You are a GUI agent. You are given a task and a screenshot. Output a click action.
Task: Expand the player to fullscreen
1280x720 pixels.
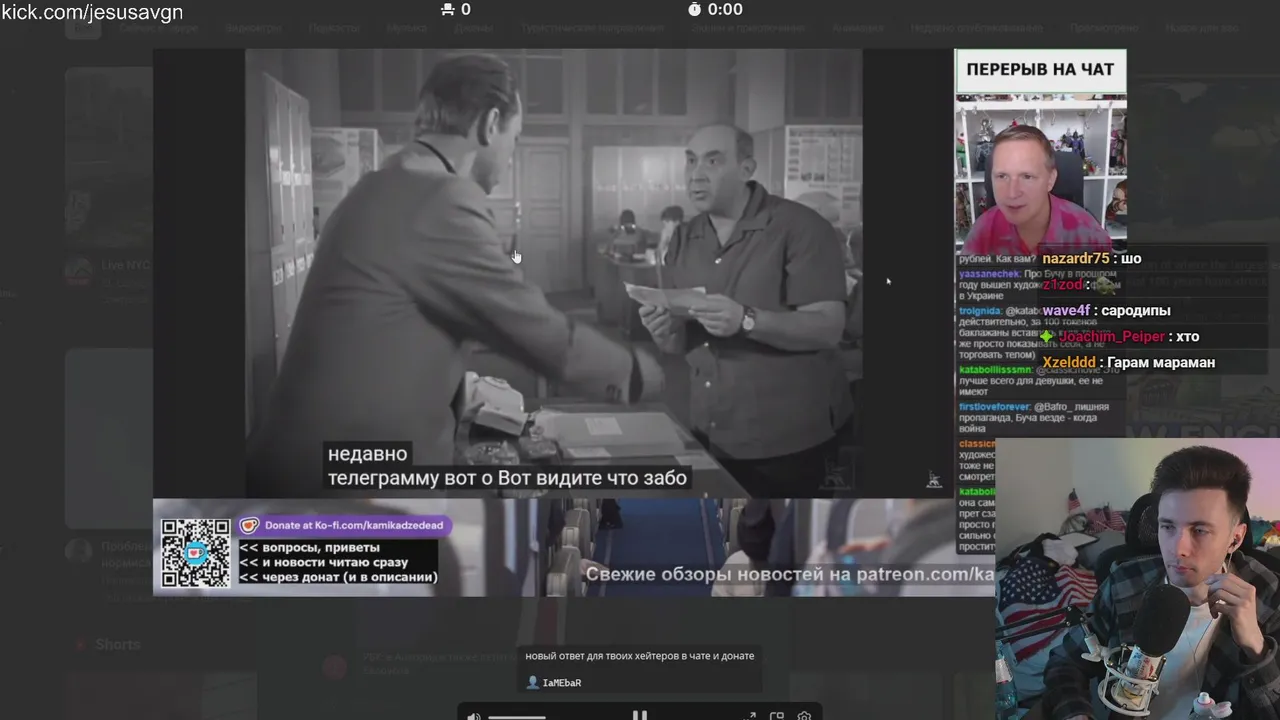[751, 716]
